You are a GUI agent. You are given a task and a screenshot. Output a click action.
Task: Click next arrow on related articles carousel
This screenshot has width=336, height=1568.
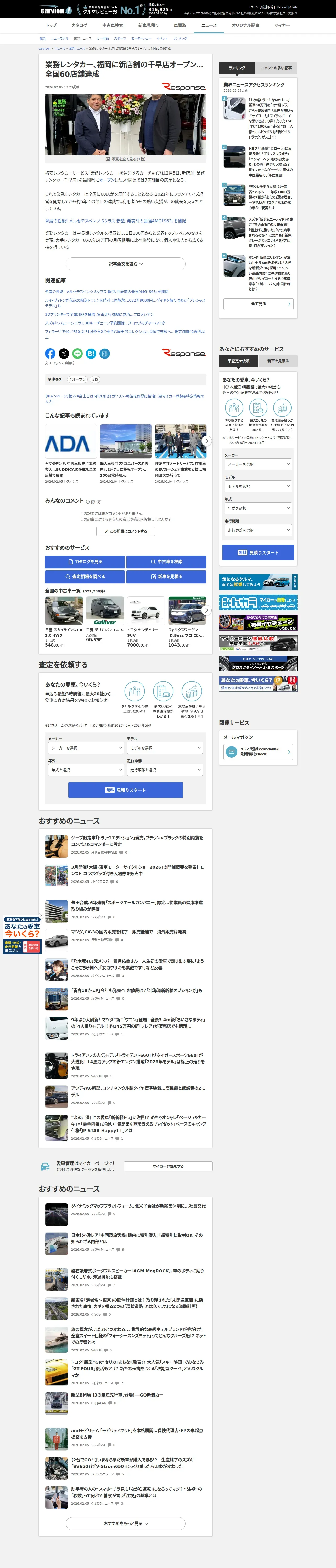click(207, 441)
